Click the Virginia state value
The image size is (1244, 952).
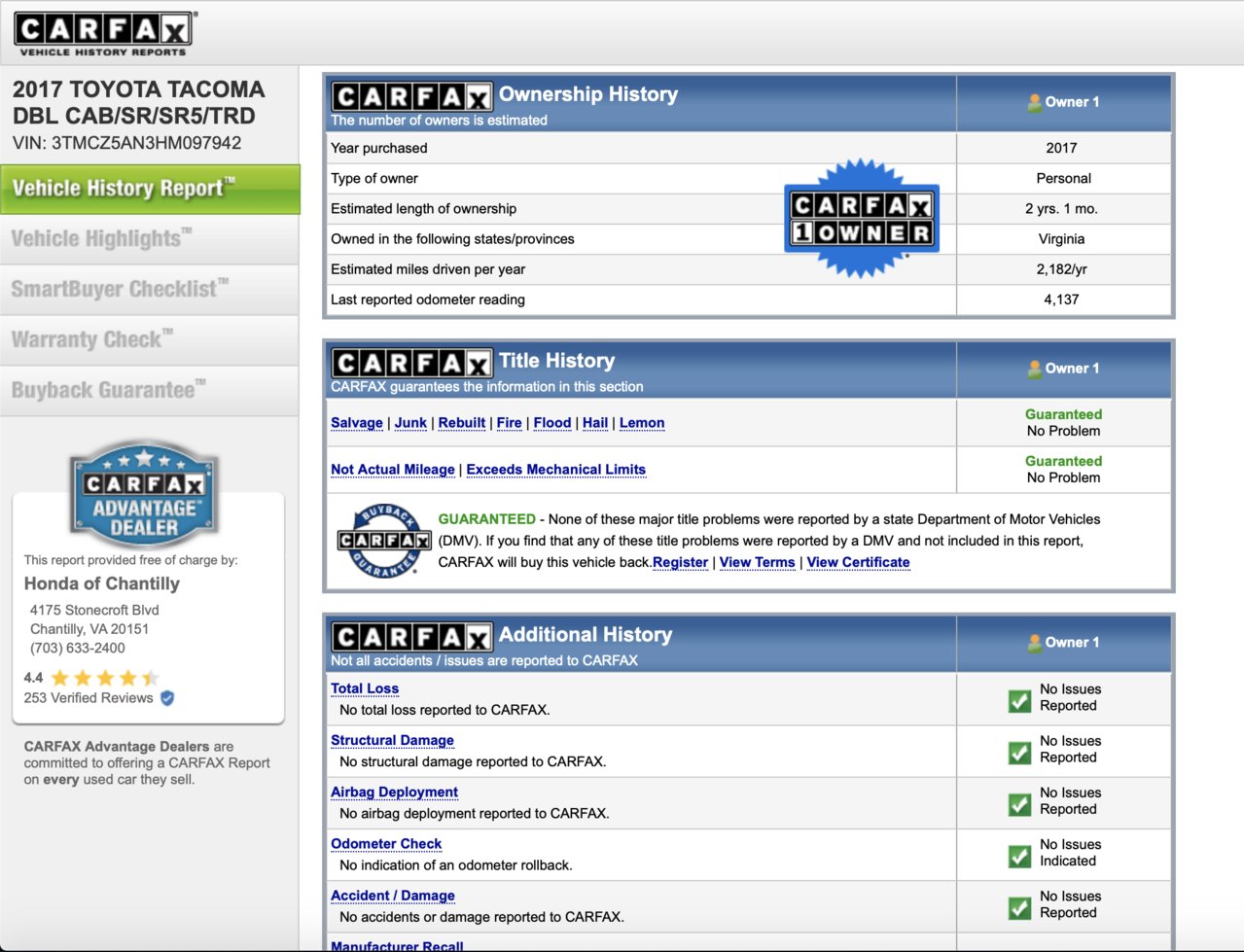click(1061, 239)
